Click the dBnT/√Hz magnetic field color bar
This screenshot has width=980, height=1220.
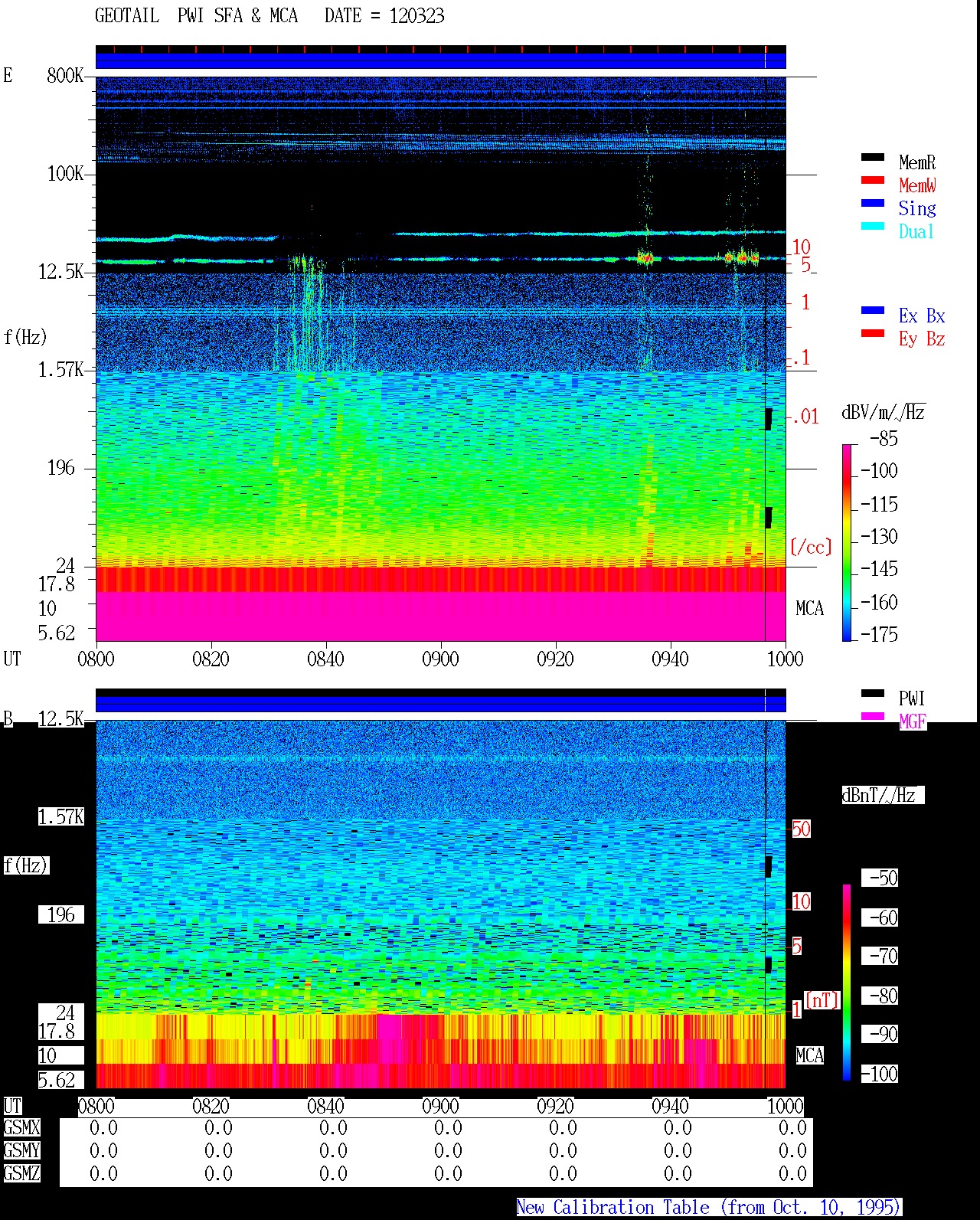coord(847,983)
